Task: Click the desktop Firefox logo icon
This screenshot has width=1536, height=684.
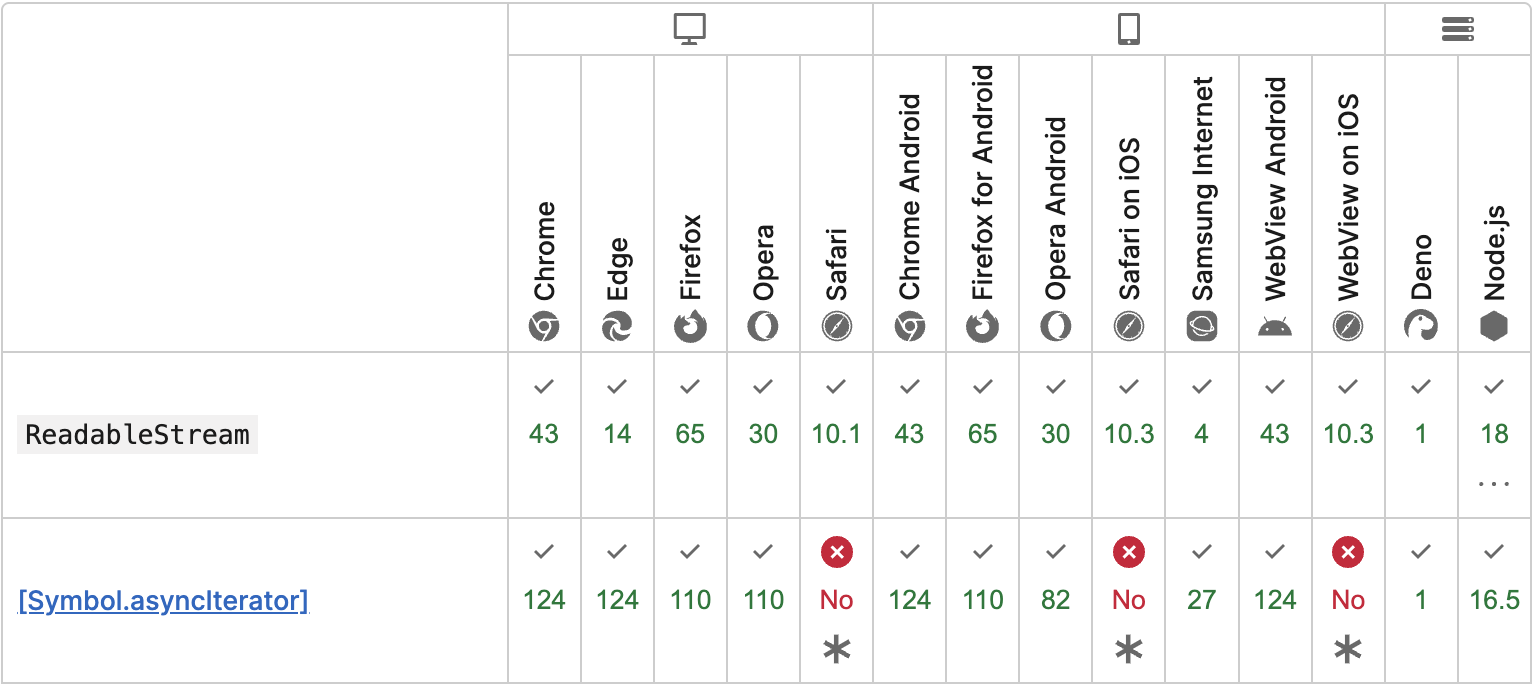Action: click(690, 327)
